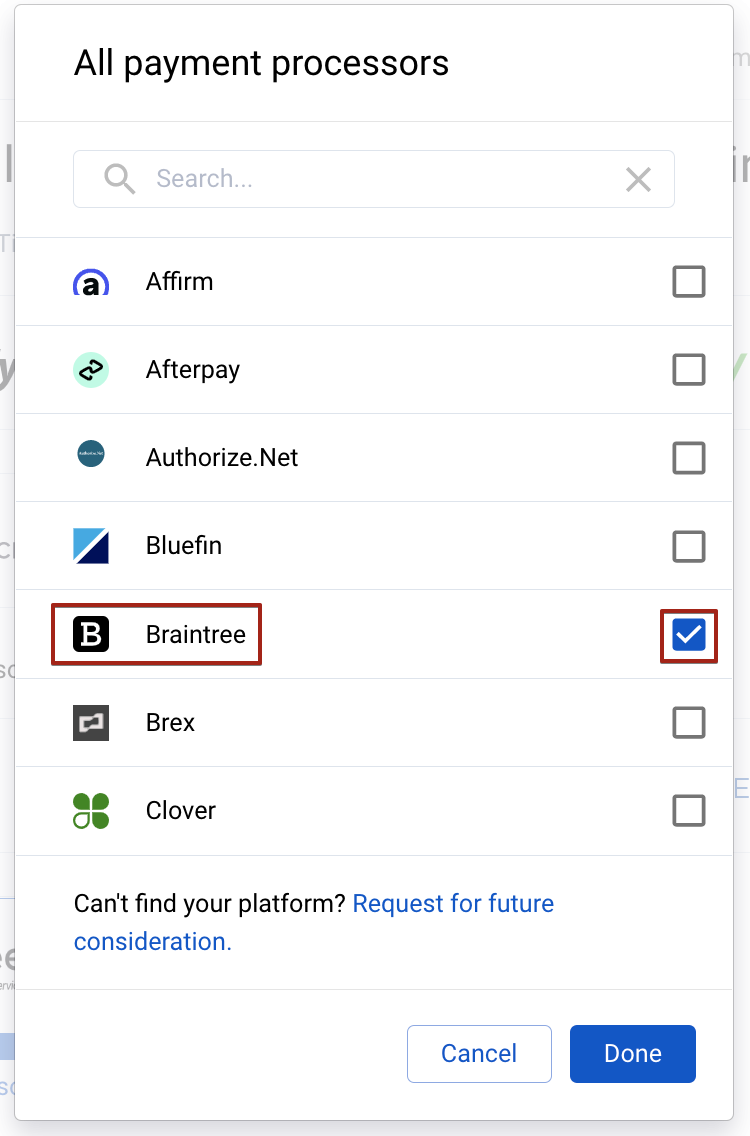Click the Clover logo icon
Image resolution: width=750 pixels, height=1136 pixels.
tap(90, 810)
